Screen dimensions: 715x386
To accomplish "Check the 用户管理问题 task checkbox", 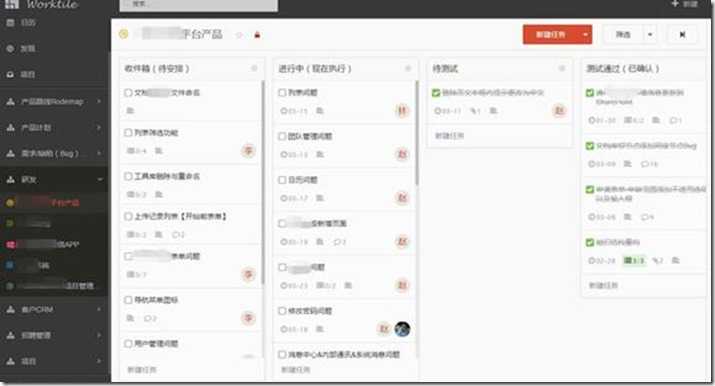I will tap(128, 344).
